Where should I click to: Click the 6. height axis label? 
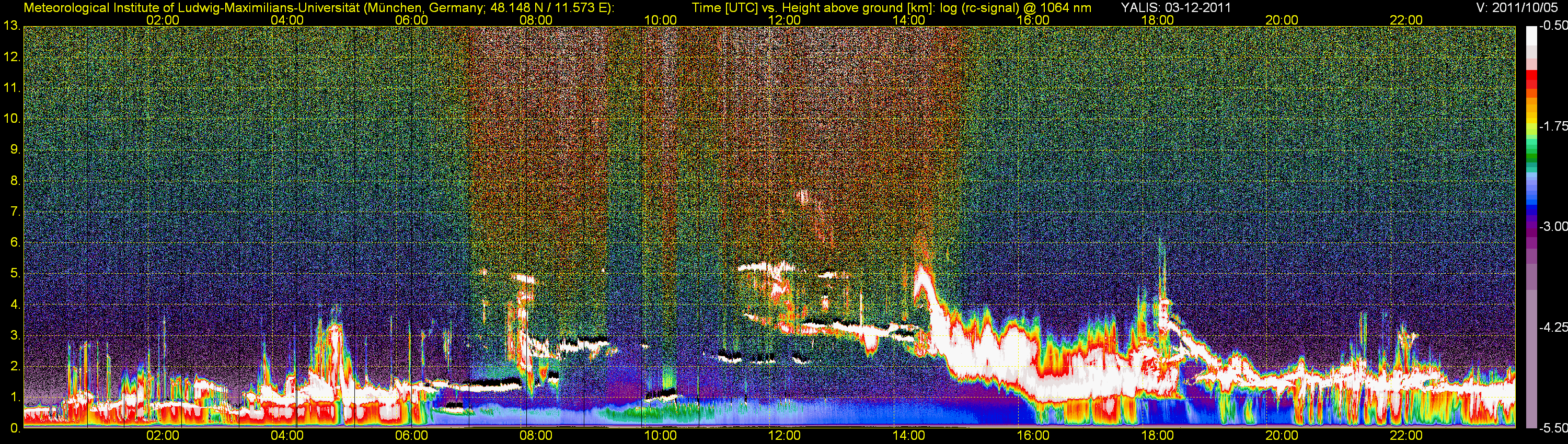(16, 243)
